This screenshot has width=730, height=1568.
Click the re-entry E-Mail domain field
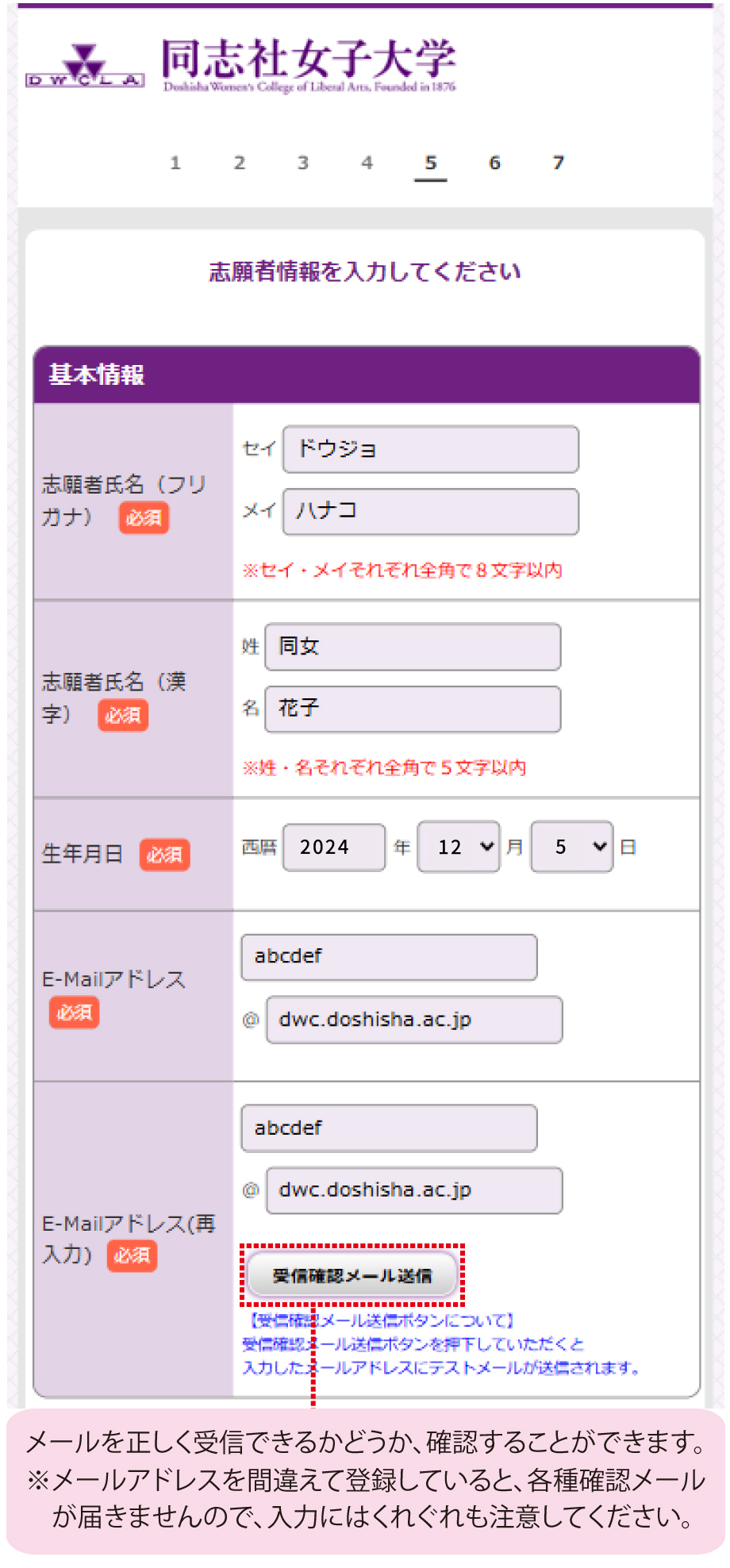click(414, 1190)
